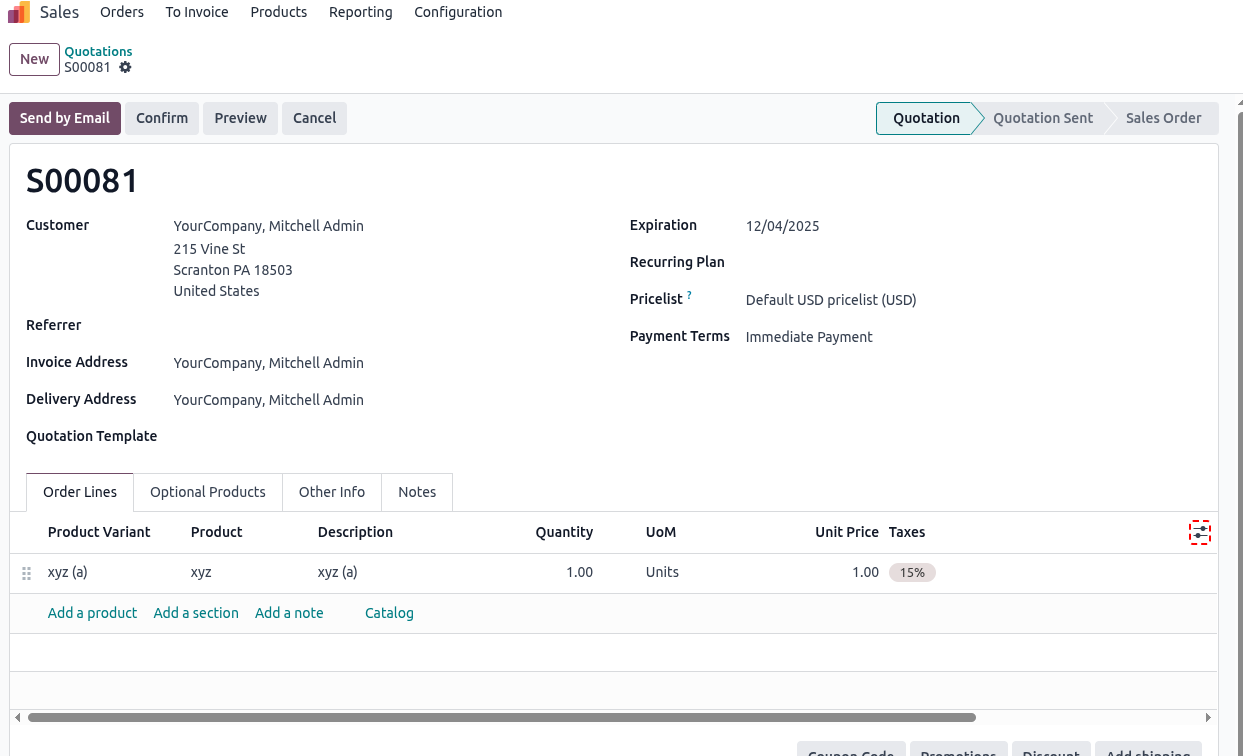Expand the Configuration menu

(458, 12)
